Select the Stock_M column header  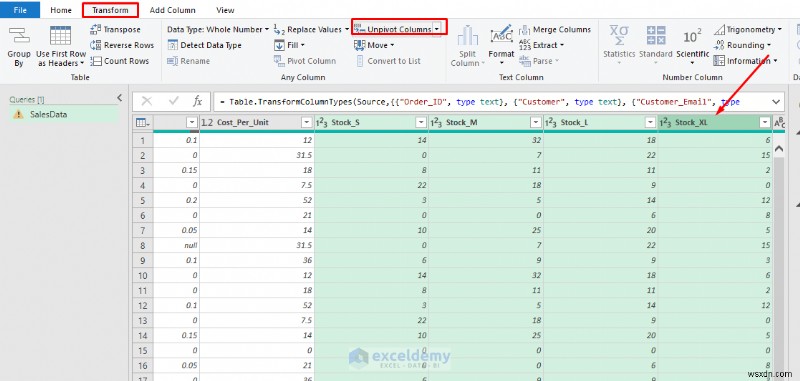coord(486,122)
